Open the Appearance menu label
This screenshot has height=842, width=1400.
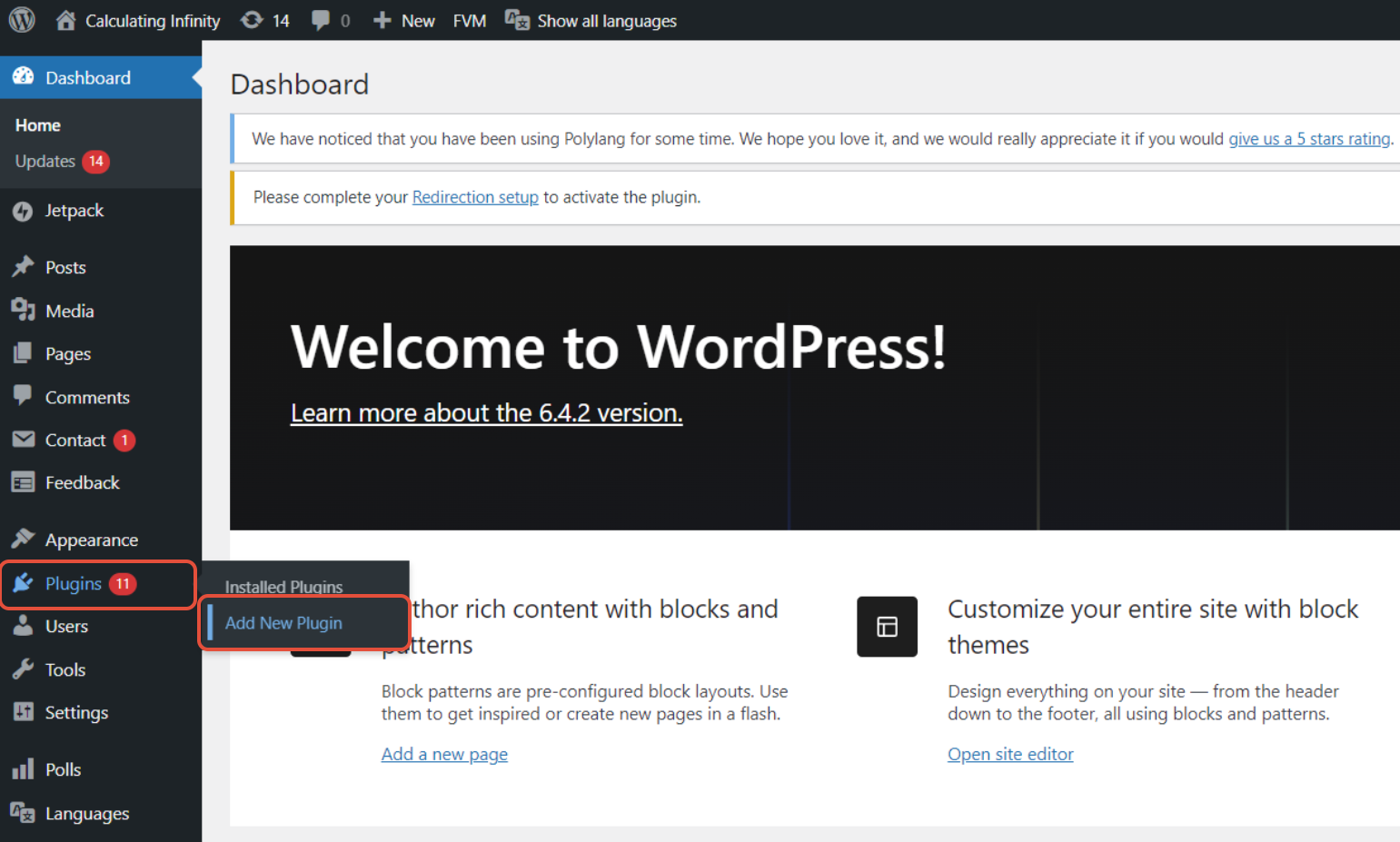[x=92, y=540]
